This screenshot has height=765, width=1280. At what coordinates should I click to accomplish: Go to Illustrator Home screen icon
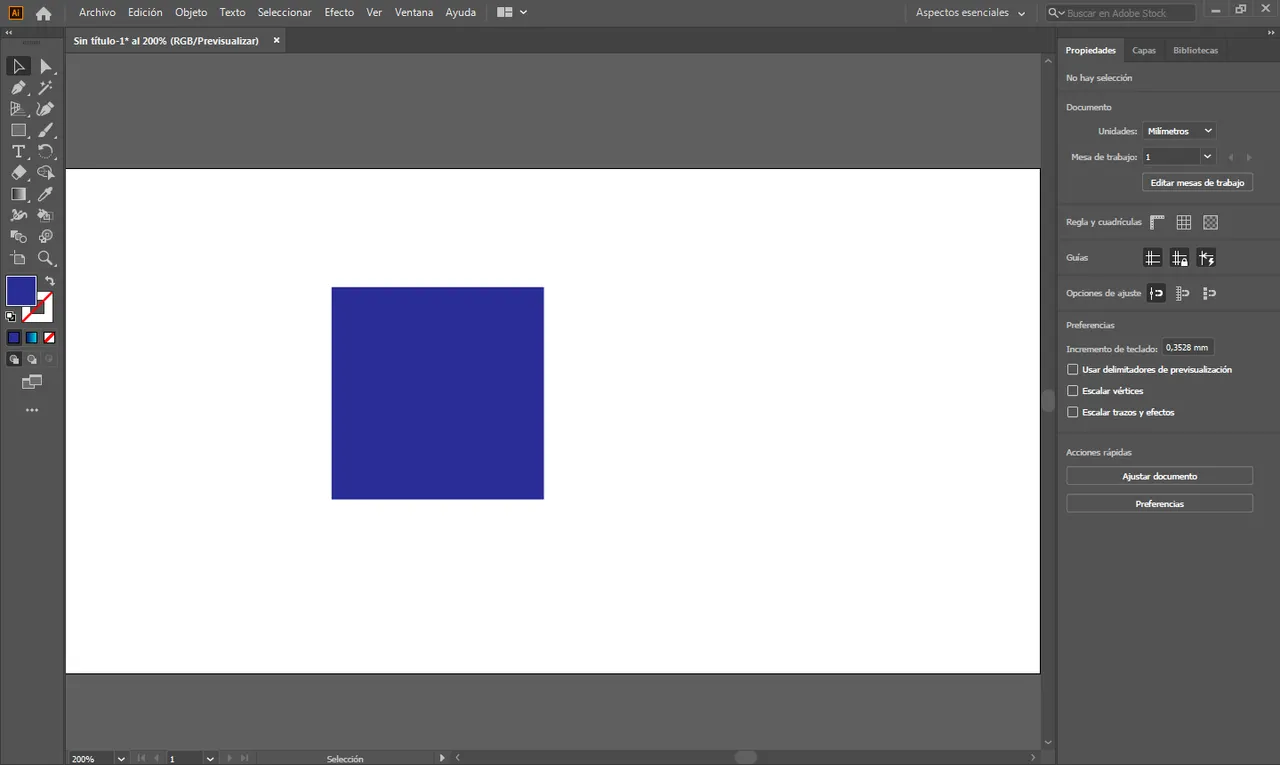(x=43, y=13)
